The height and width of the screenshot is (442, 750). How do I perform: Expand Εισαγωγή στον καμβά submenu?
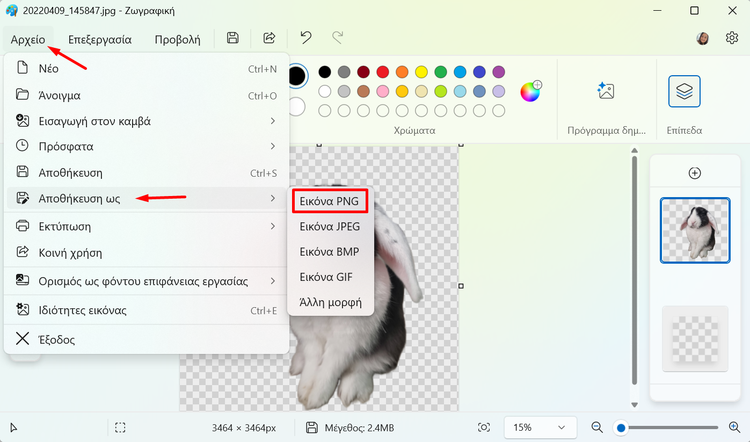pos(146,121)
